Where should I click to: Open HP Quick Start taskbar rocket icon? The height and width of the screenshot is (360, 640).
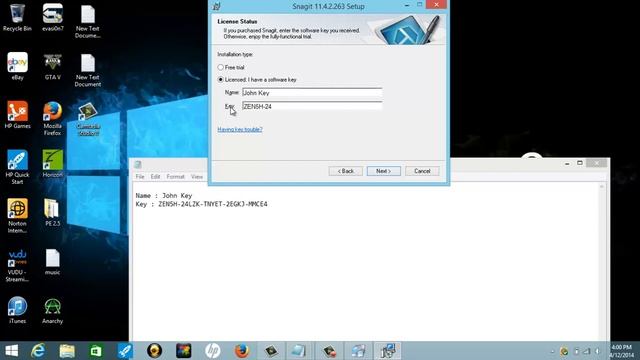tap(125, 351)
